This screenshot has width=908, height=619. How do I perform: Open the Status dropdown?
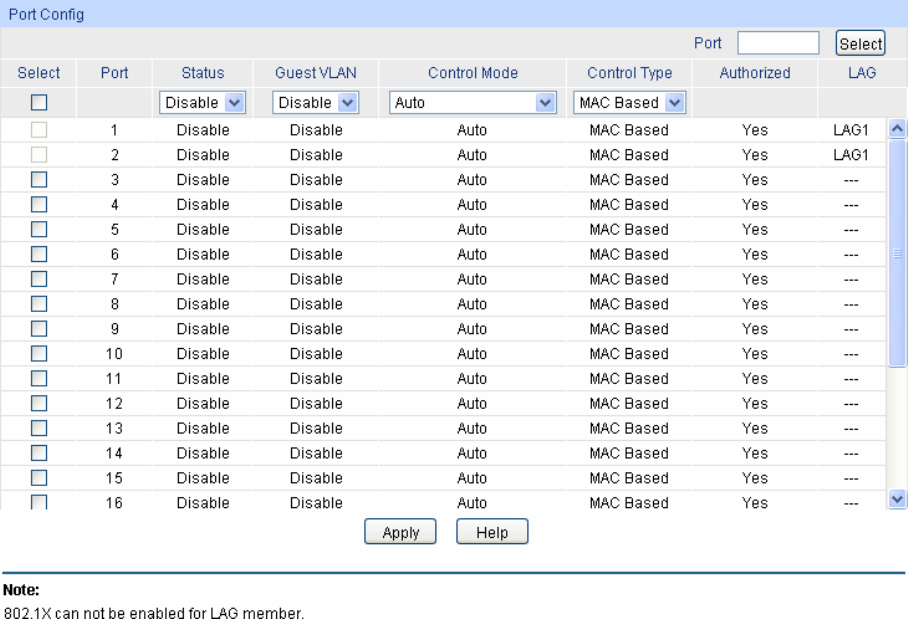pos(203,102)
